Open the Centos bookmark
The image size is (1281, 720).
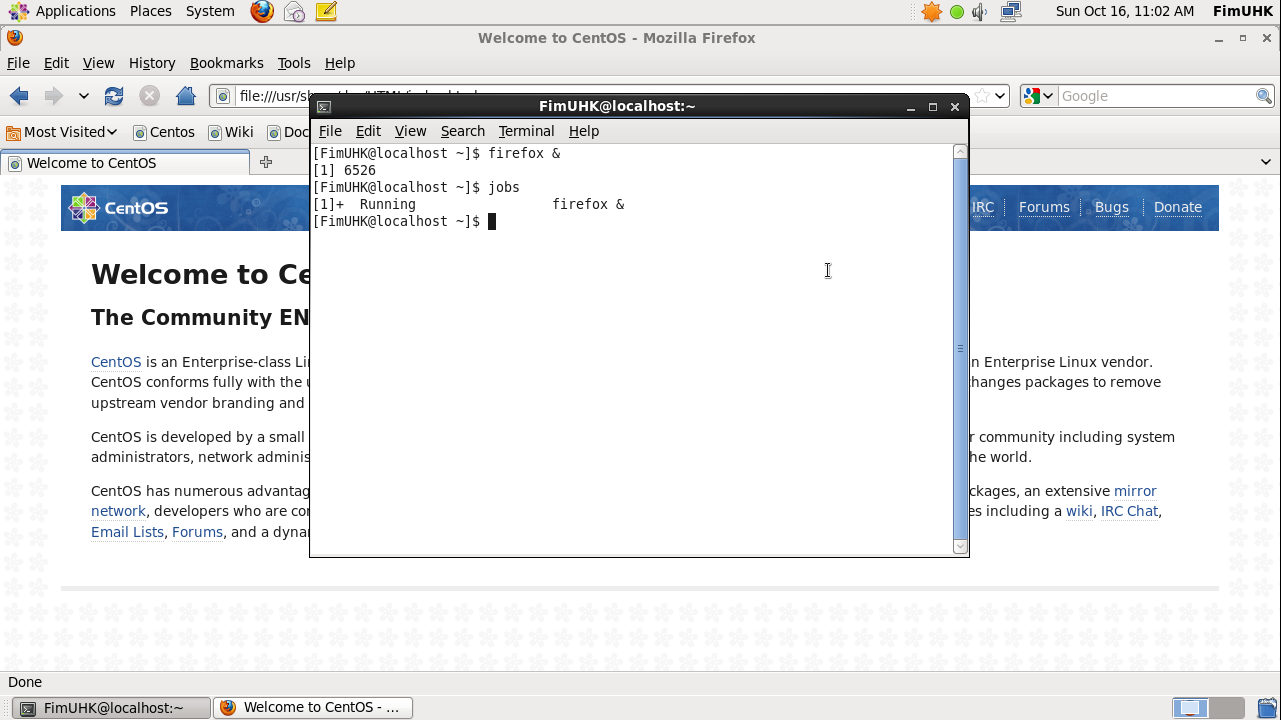pyautogui.click(x=164, y=132)
